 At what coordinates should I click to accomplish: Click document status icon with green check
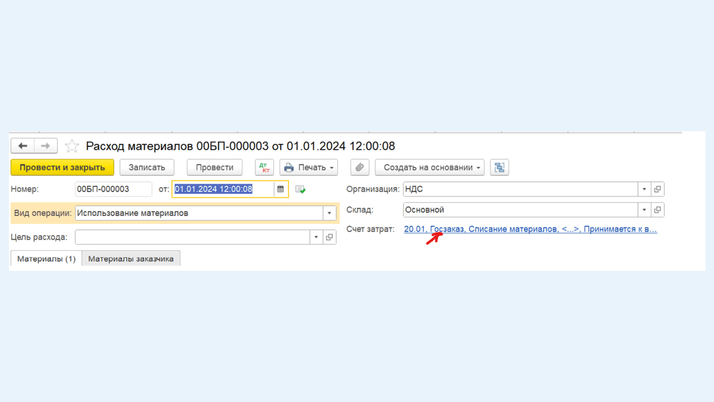[300, 189]
